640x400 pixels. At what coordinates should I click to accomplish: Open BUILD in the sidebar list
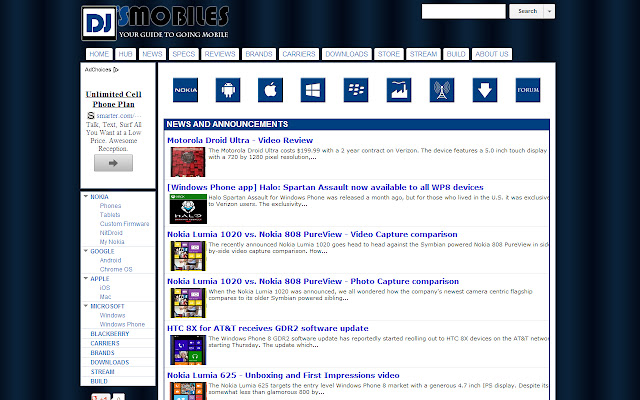click(x=99, y=381)
